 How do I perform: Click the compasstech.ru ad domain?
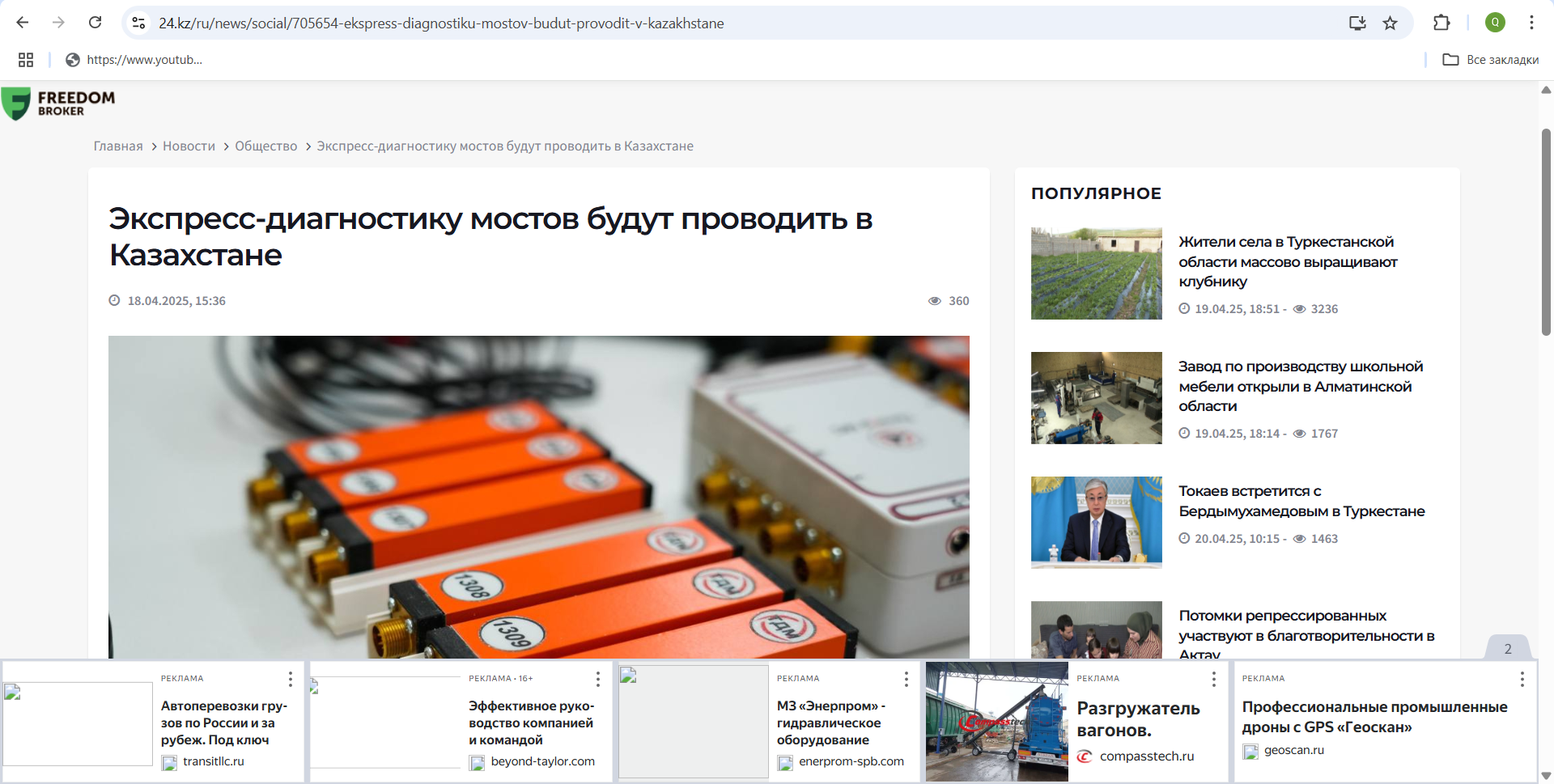click(x=1147, y=756)
